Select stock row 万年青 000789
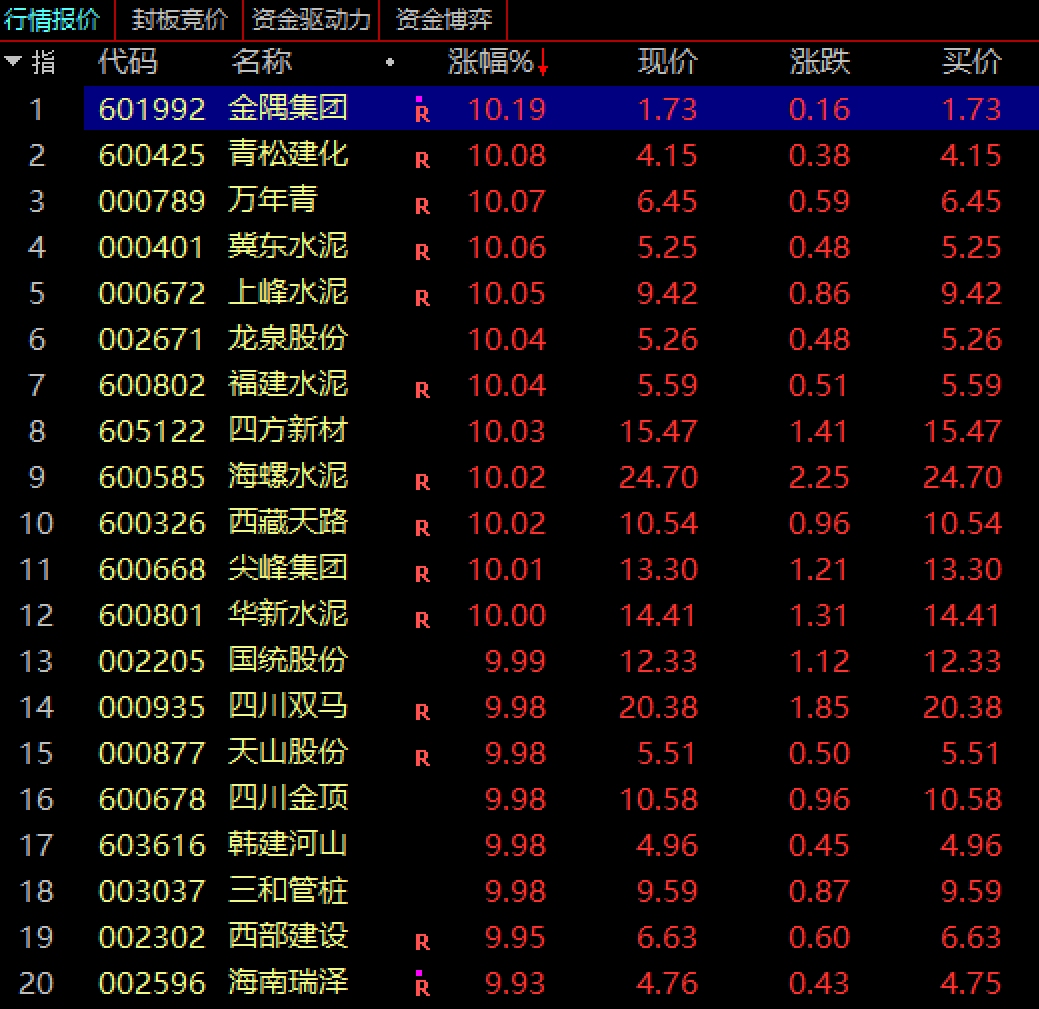Screen dimensions: 1039x1009 coord(272,201)
